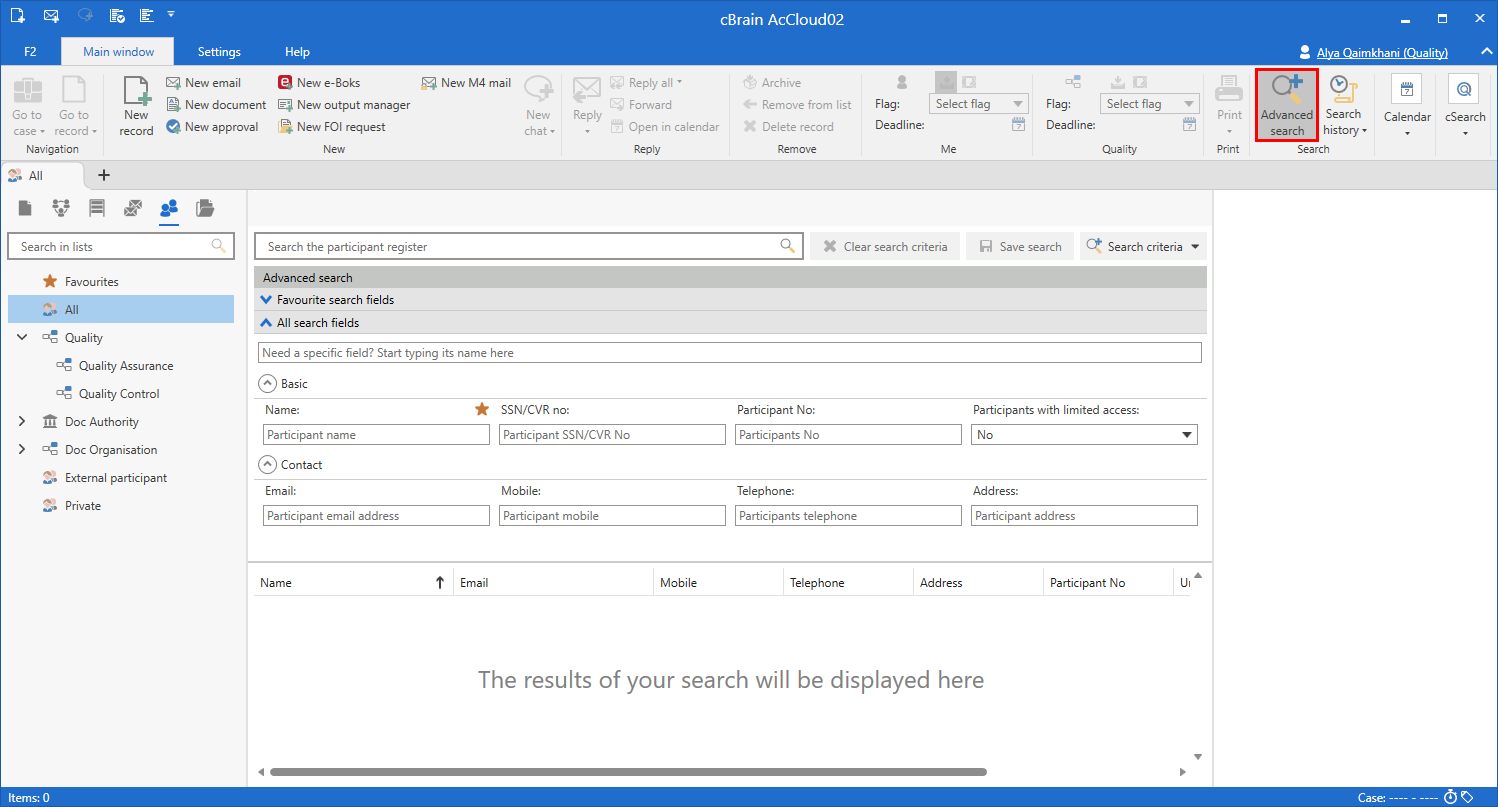The width and height of the screenshot is (1498, 807).
Task: Click the results horizontal scrollbar
Action: pyautogui.click(x=628, y=772)
